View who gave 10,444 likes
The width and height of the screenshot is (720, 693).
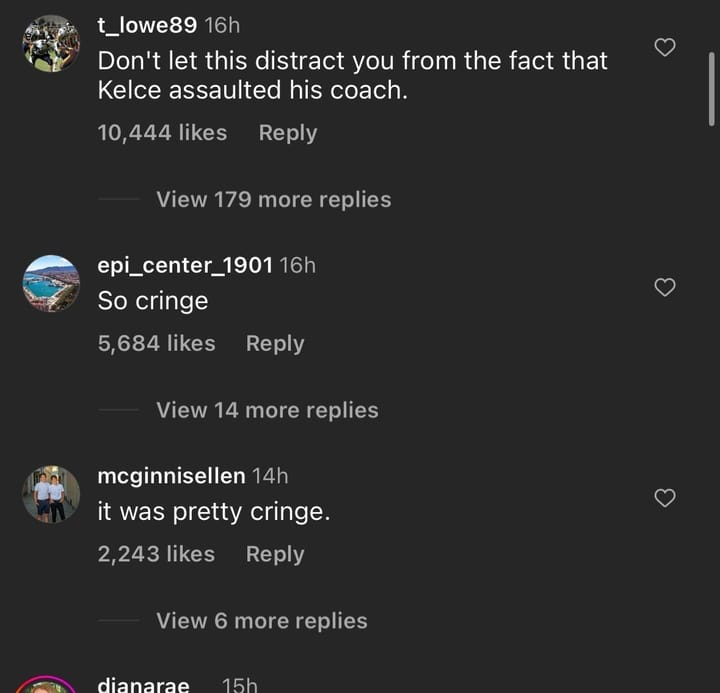162,132
